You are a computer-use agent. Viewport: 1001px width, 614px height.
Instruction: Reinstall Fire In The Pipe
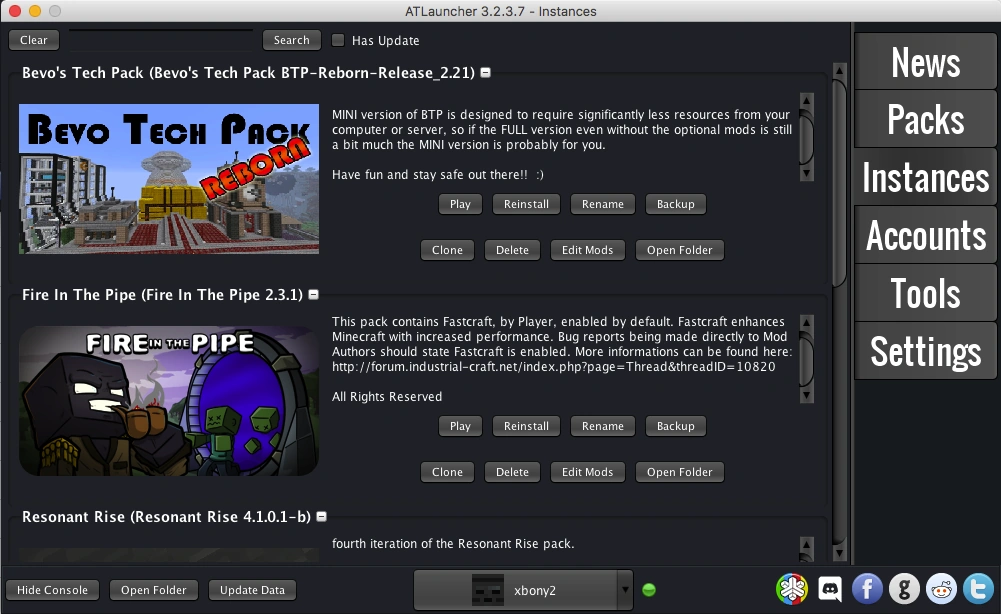526,426
